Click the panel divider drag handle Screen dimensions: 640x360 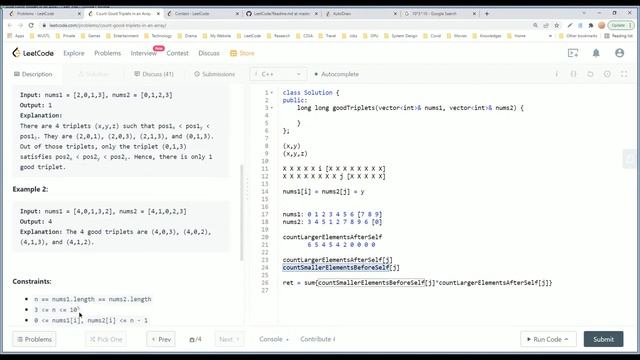[x=247, y=189]
